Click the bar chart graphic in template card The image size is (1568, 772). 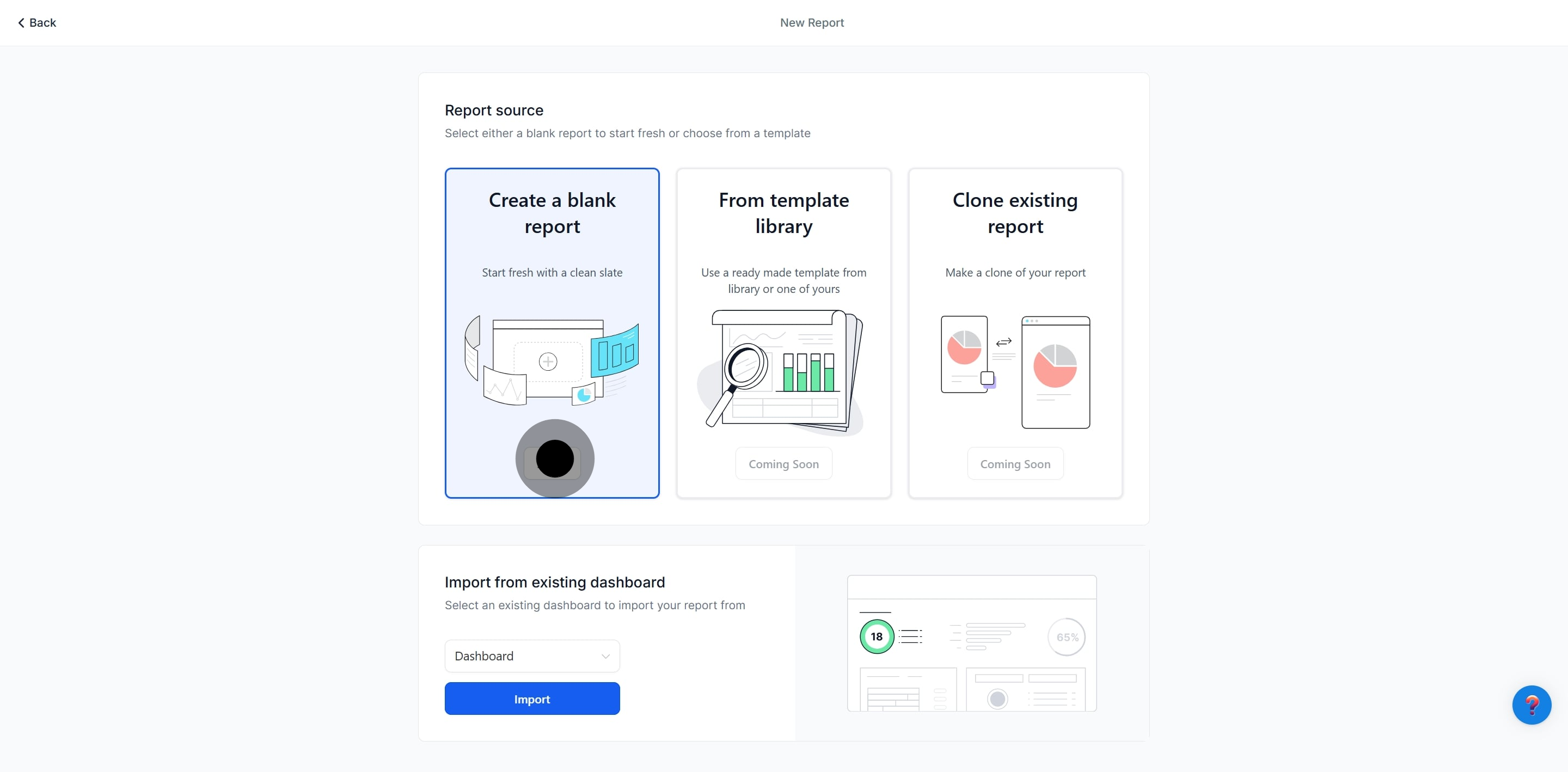click(810, 371)
